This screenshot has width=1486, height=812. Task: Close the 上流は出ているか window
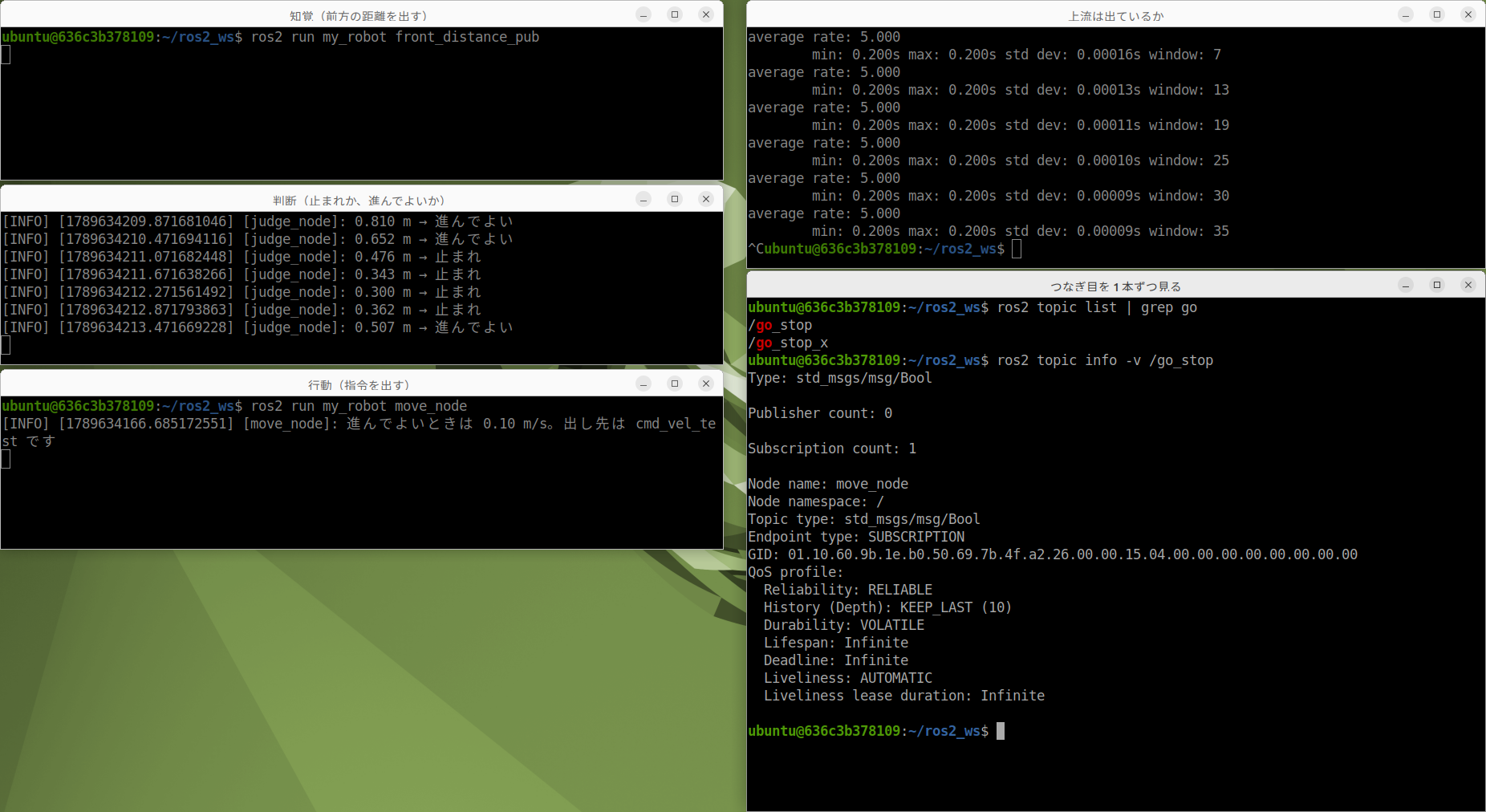point(1468,14)
